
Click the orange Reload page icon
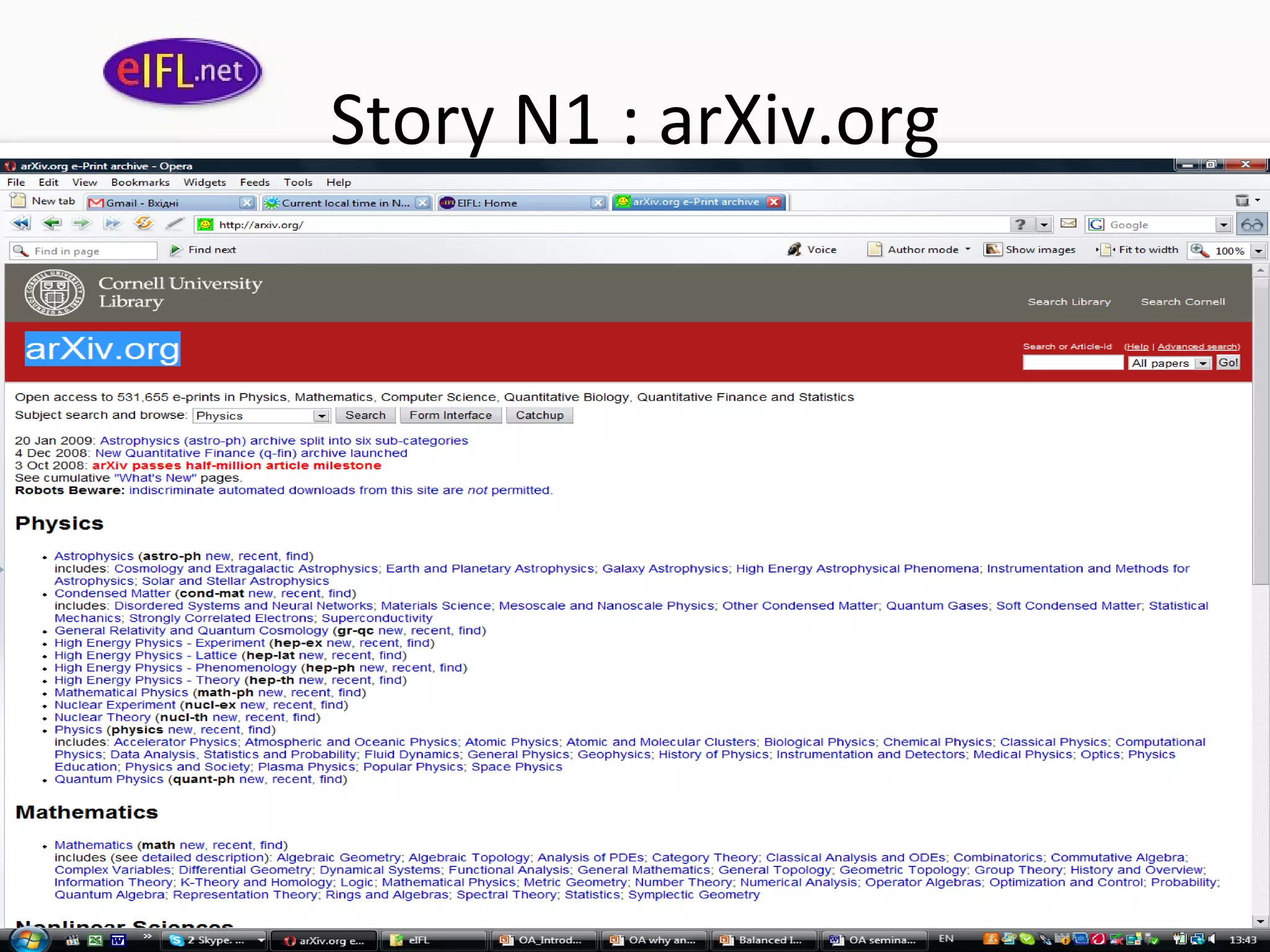tap(143, 223)
